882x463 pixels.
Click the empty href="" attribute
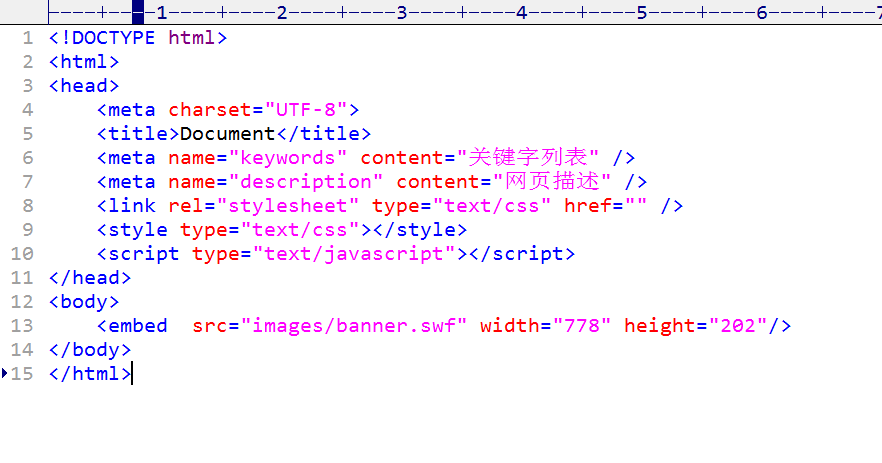(x=606, y=206)
